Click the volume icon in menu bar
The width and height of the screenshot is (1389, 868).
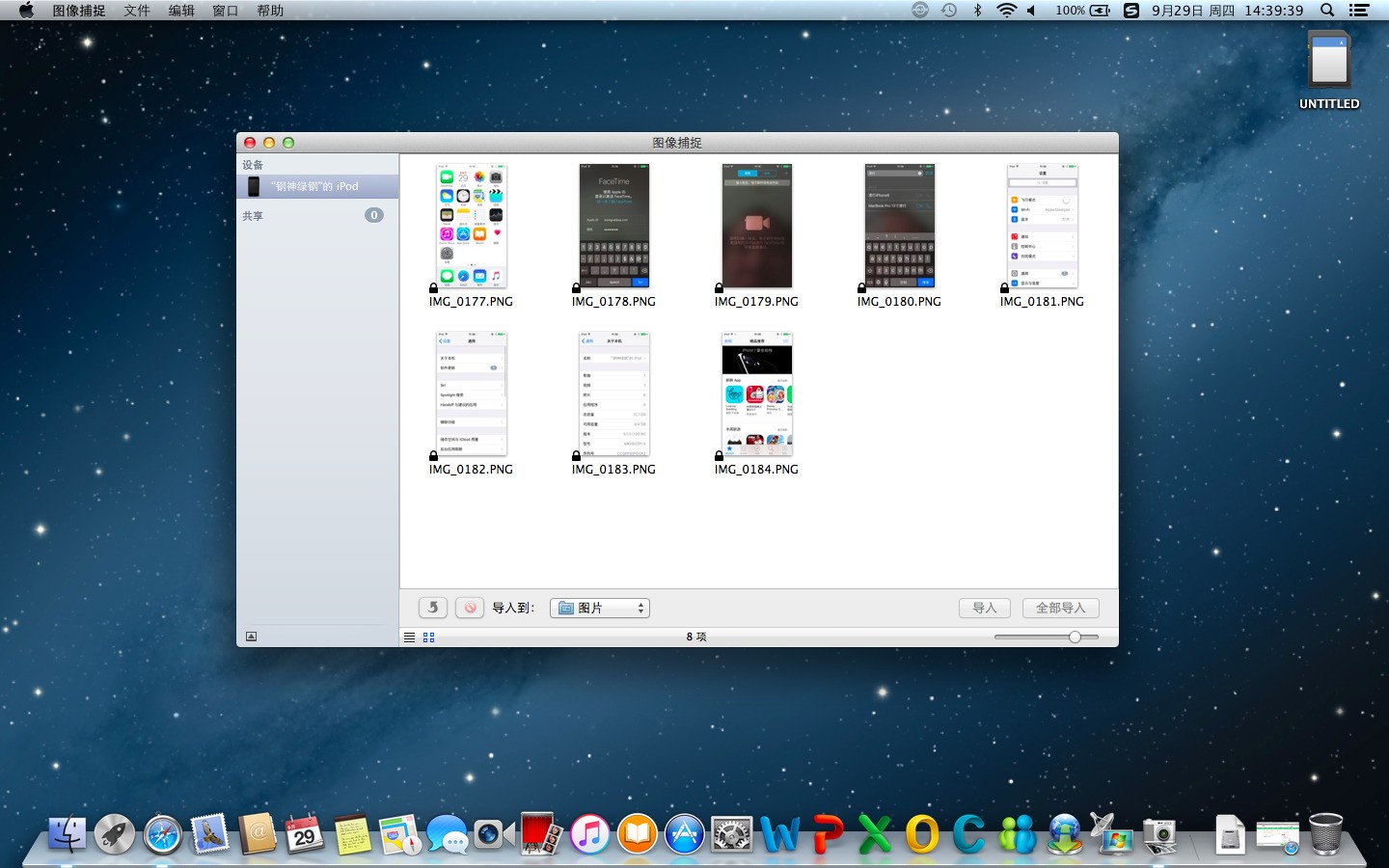click(1031, 11)
